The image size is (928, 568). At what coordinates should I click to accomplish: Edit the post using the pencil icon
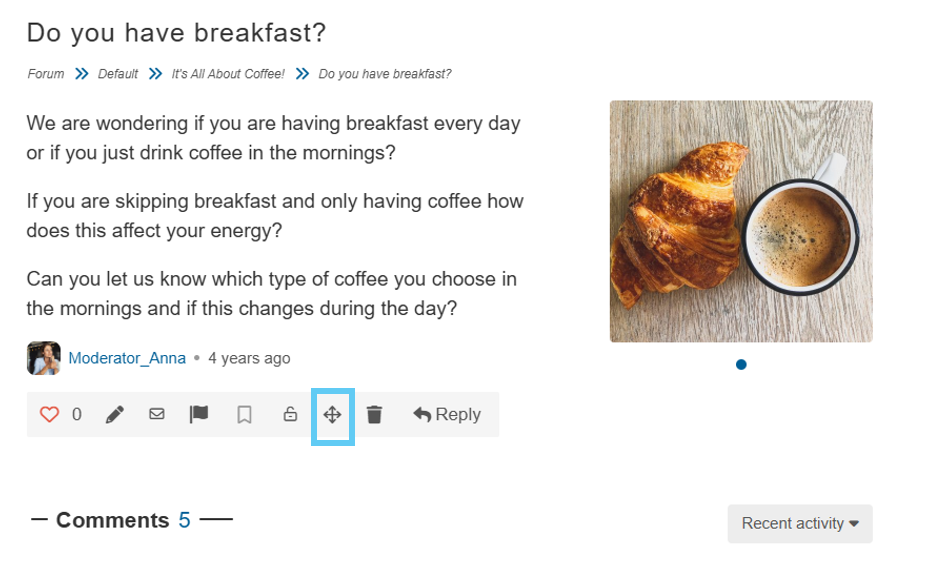pos(115,415)
